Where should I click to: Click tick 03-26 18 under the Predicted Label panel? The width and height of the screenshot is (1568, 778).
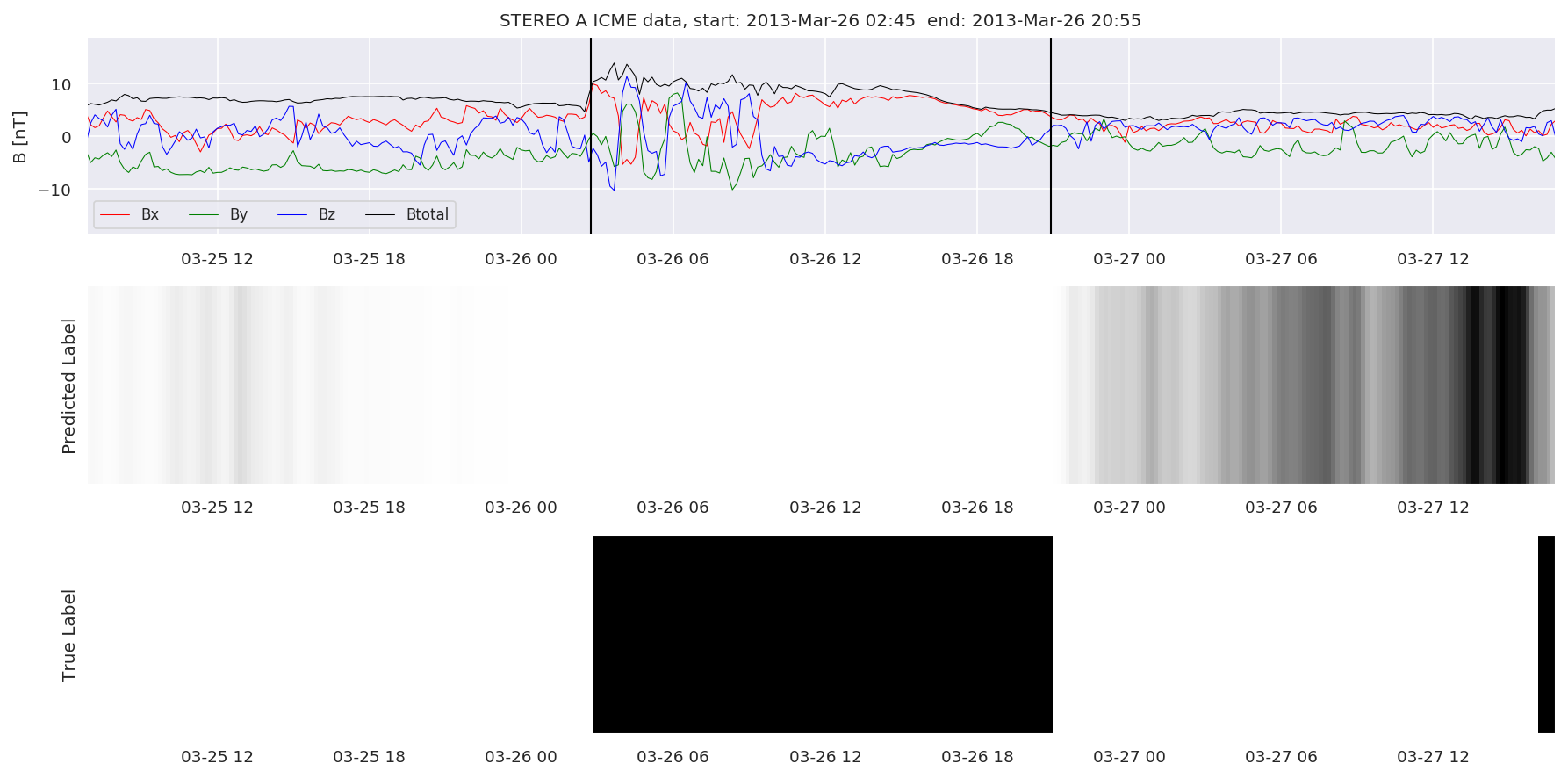coord(977,508)
